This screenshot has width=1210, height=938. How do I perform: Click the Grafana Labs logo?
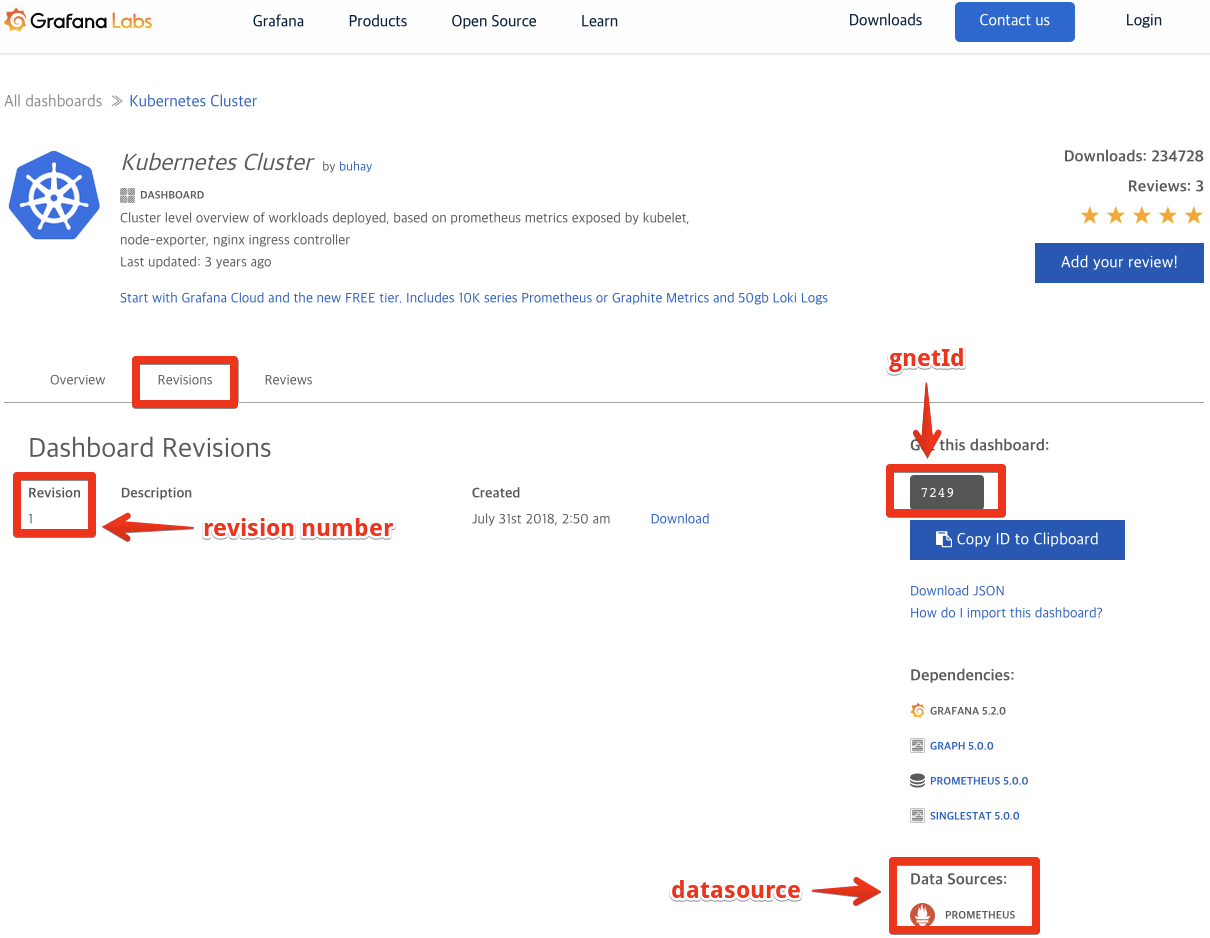[79, 20]
